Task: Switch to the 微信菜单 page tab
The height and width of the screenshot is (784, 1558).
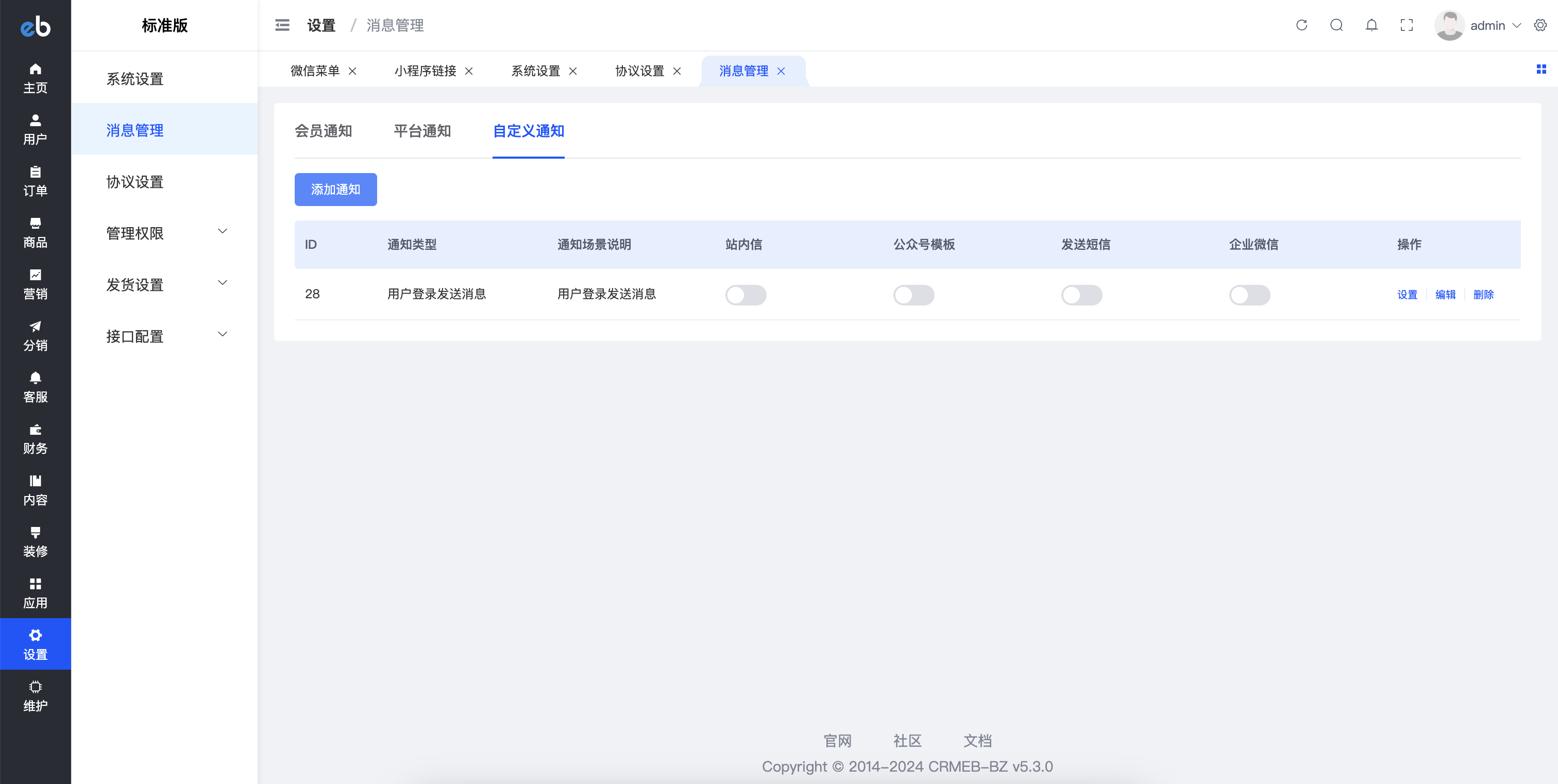Action: [314, 71]
